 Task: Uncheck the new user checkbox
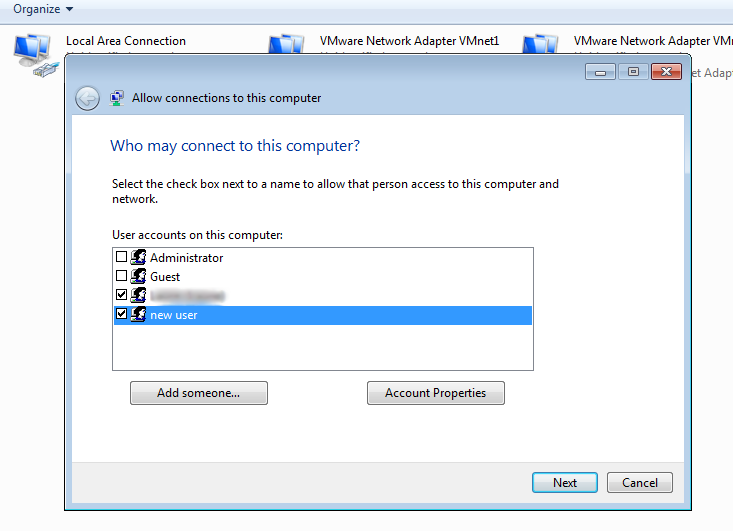point(121,314)
